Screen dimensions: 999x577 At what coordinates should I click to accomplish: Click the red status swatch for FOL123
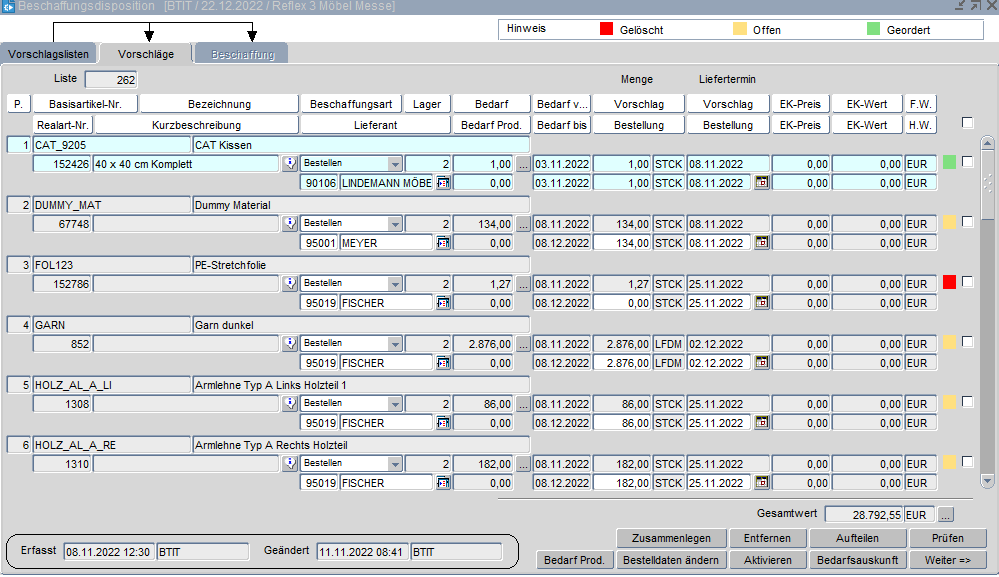coord(949,283)
